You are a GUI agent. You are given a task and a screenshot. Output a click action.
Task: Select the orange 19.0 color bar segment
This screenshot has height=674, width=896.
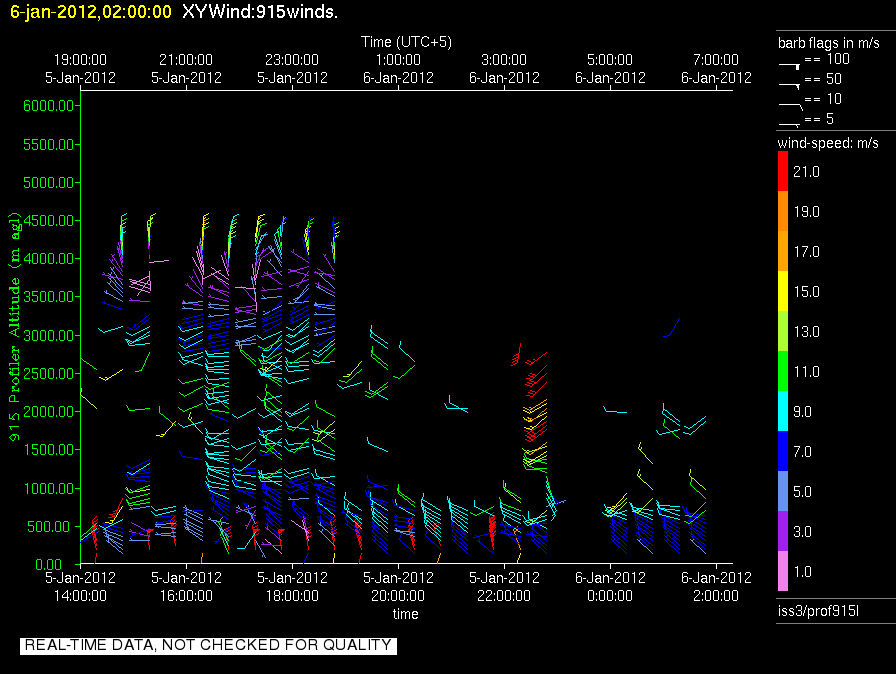(783, 212)
